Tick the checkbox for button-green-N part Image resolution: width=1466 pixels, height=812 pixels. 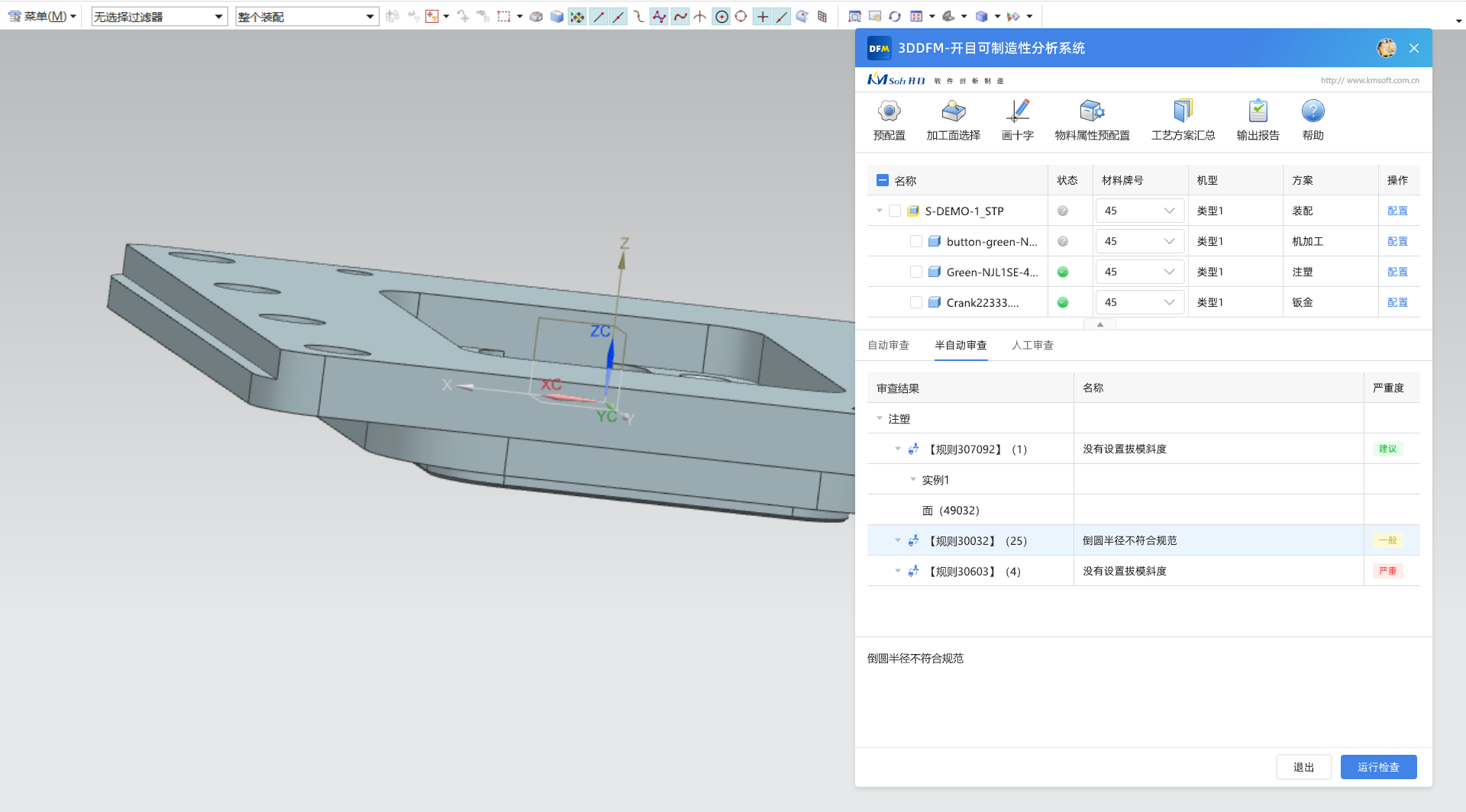point(916,242)
